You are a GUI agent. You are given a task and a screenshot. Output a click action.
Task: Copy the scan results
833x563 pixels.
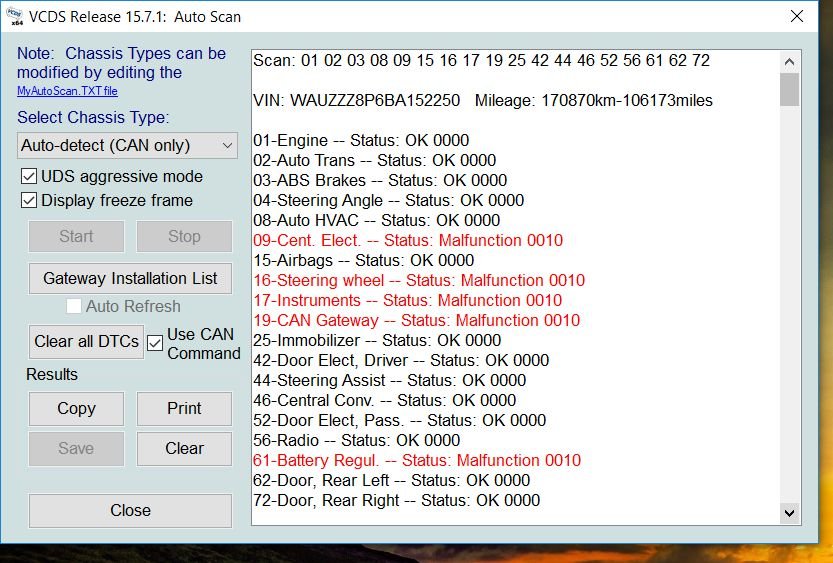point(76,408)
